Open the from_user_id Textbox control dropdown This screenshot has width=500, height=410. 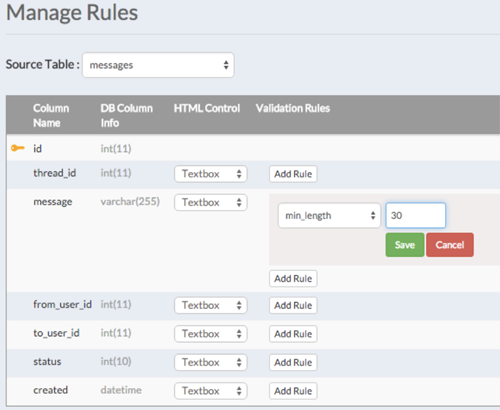coord(211,305)
